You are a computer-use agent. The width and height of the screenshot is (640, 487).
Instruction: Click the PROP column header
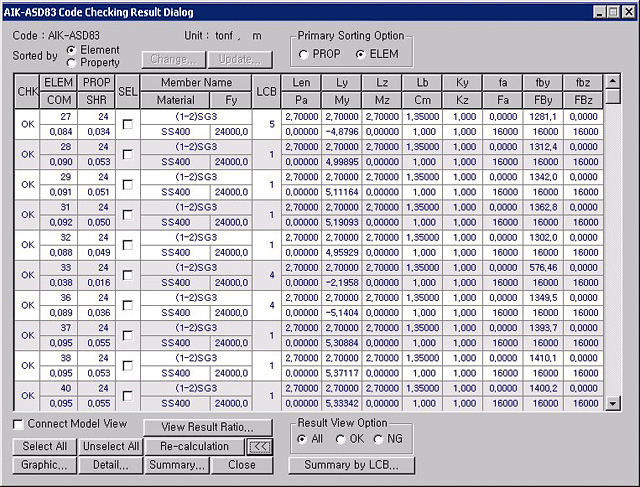(x=96, y=83)
